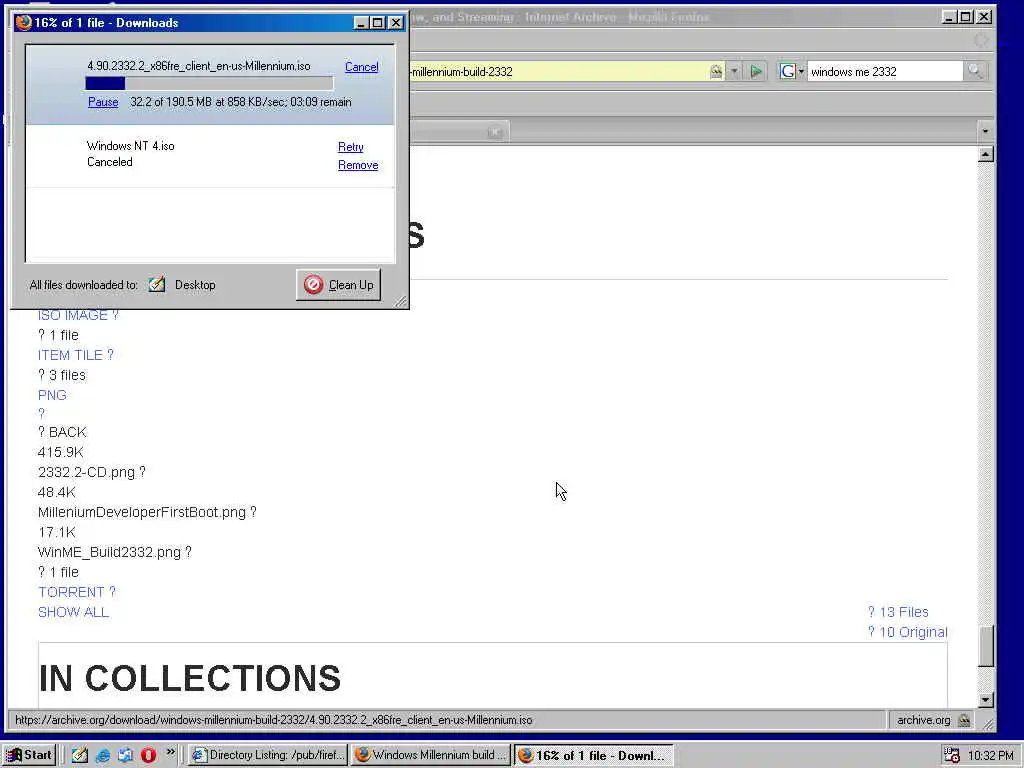Switch to 'Windows Millennium build' taskbar button
Viewport: 1024px width, 768px height.
pos(431,755)
